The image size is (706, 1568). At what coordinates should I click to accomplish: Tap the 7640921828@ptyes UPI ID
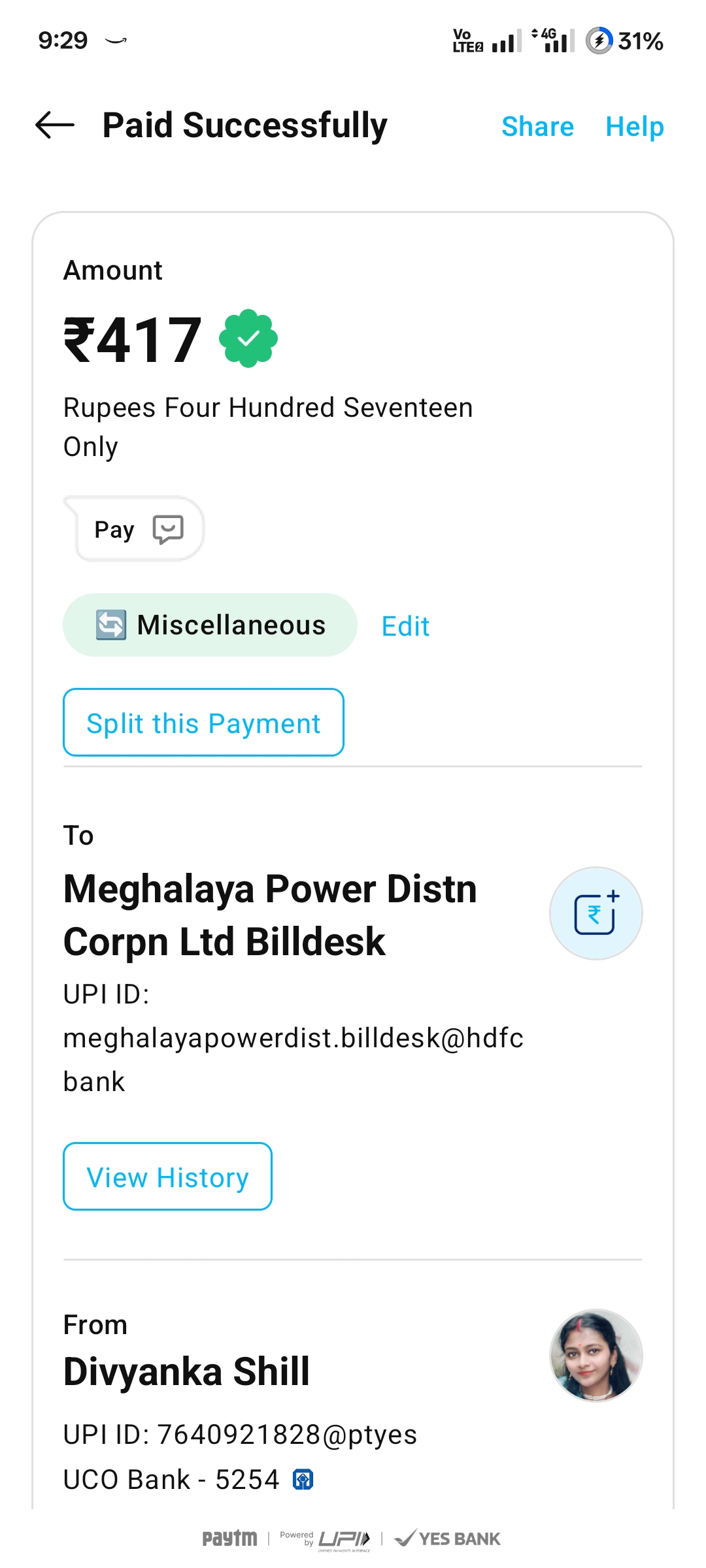pos(286,1435)
